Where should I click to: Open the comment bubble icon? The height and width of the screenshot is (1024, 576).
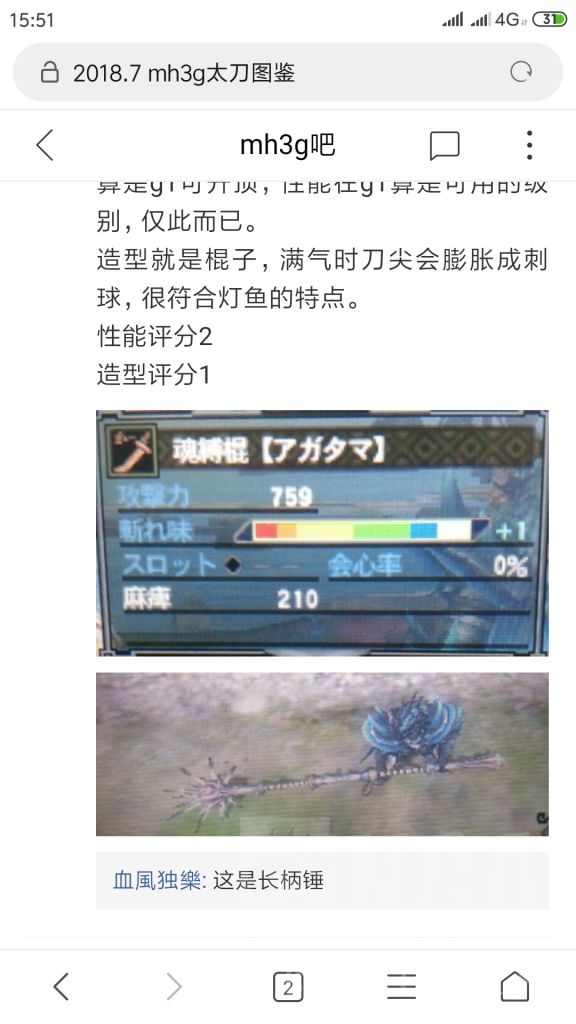[x=445, y=145]
